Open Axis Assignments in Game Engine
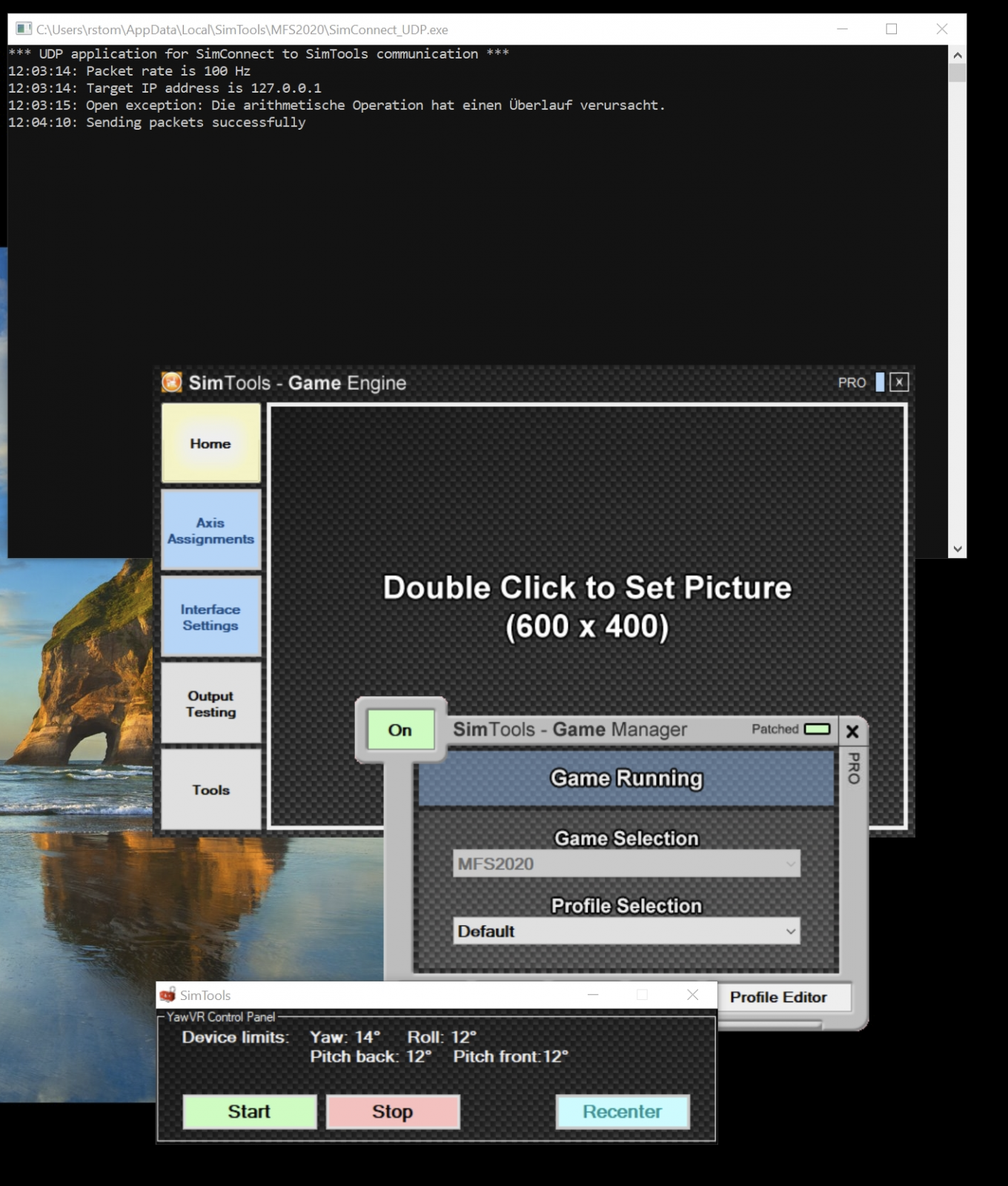1008x1186 pixels. pyautogui.click(x=211, y=530)
